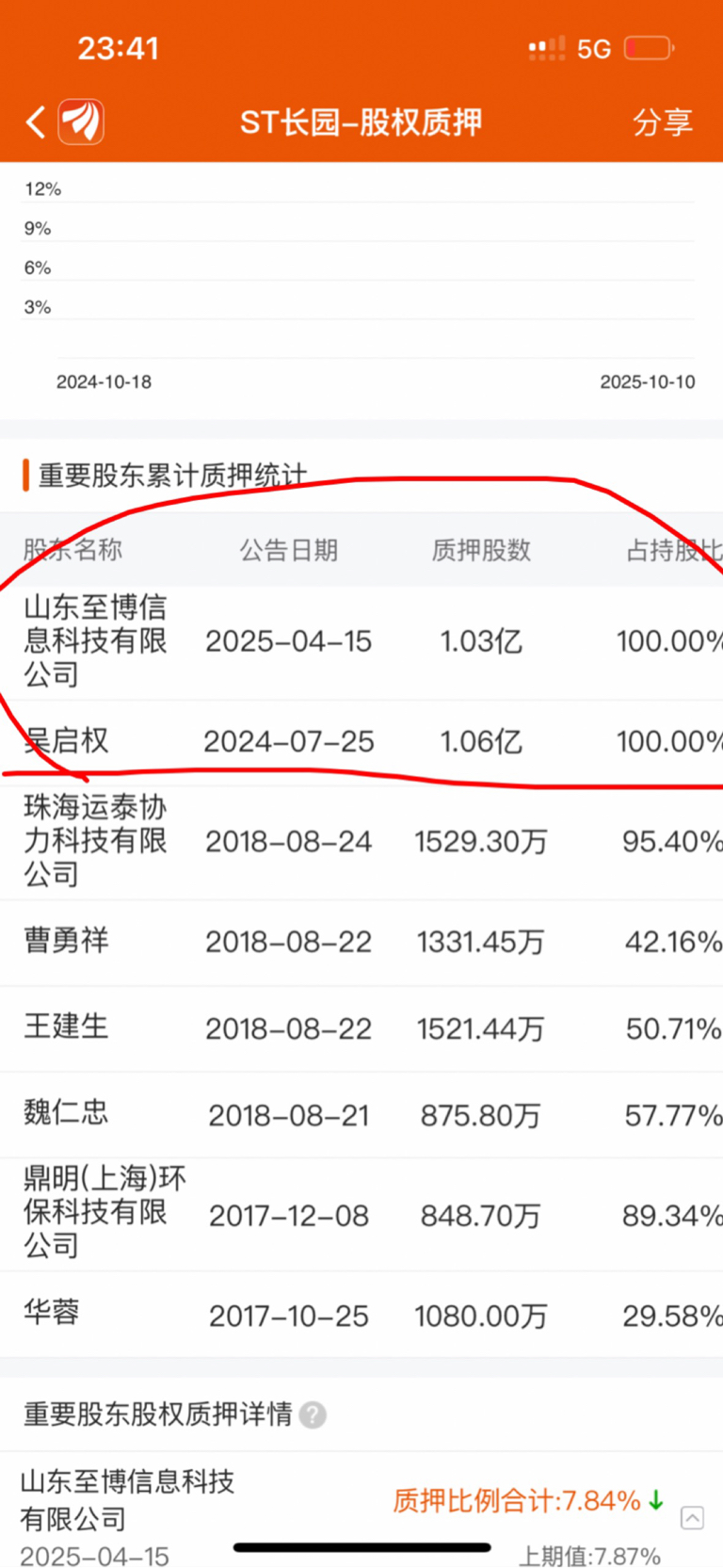Image resolution: width=723 pixels, height=1568 pixels.
Task: Select ratio value 57.77%
Action: (x=673, y=1116)
